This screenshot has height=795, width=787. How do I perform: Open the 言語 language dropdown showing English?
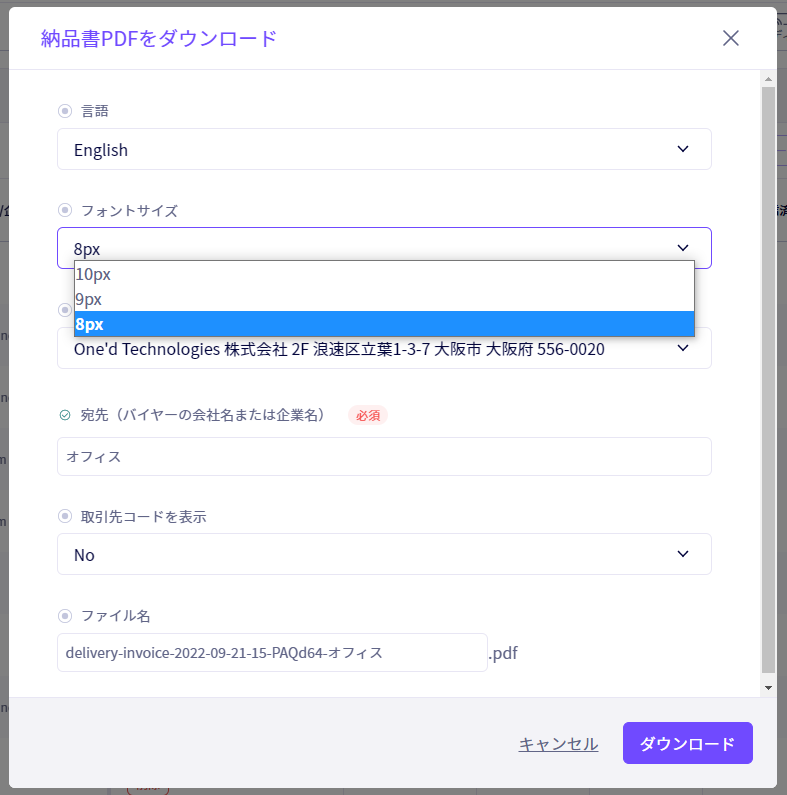tap(384, 149)
